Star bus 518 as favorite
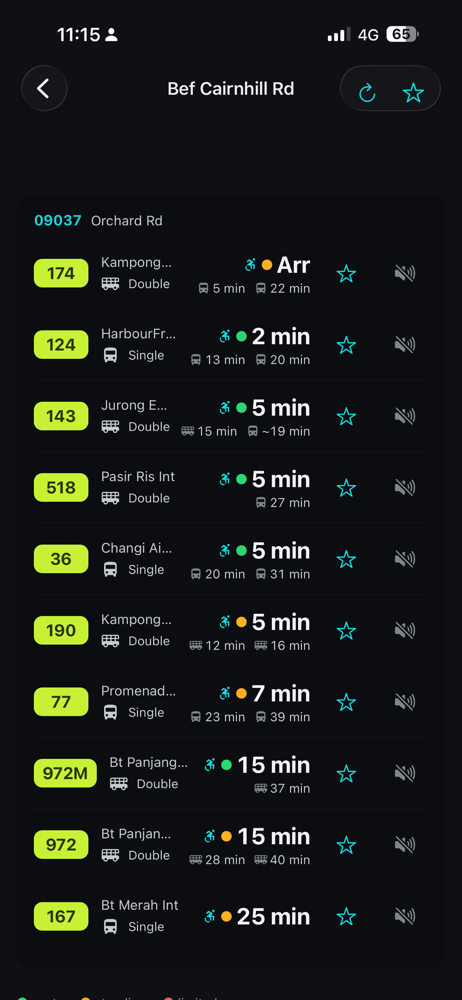 346,488
